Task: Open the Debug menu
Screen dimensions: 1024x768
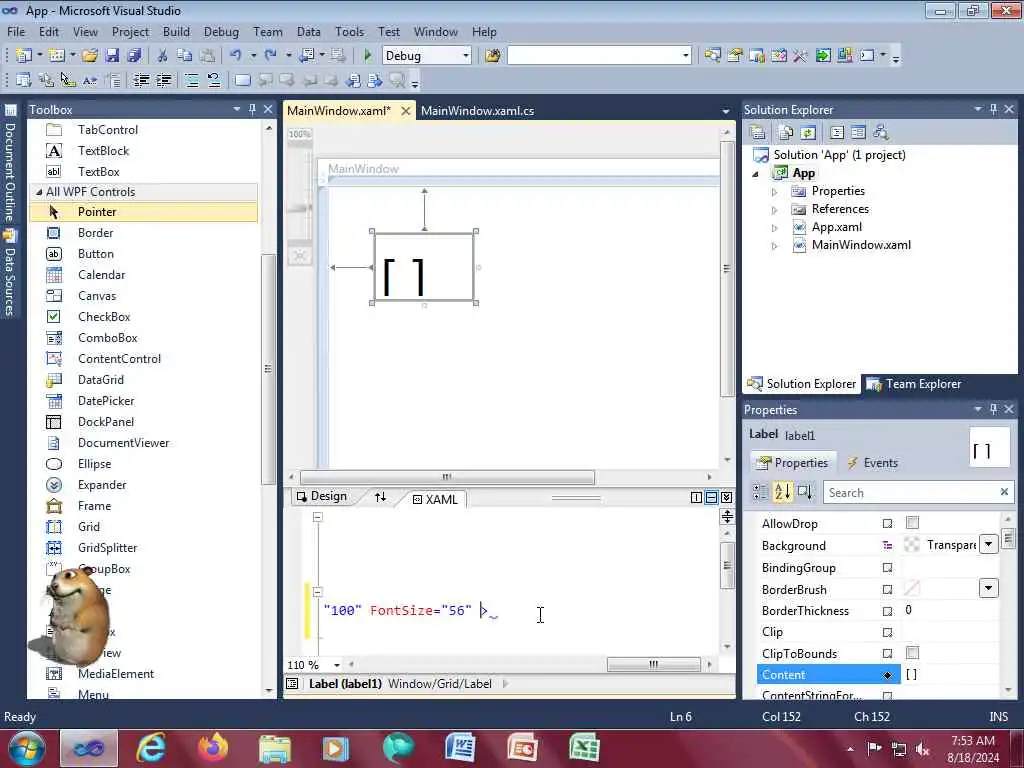Action: (x=221, y=31)
